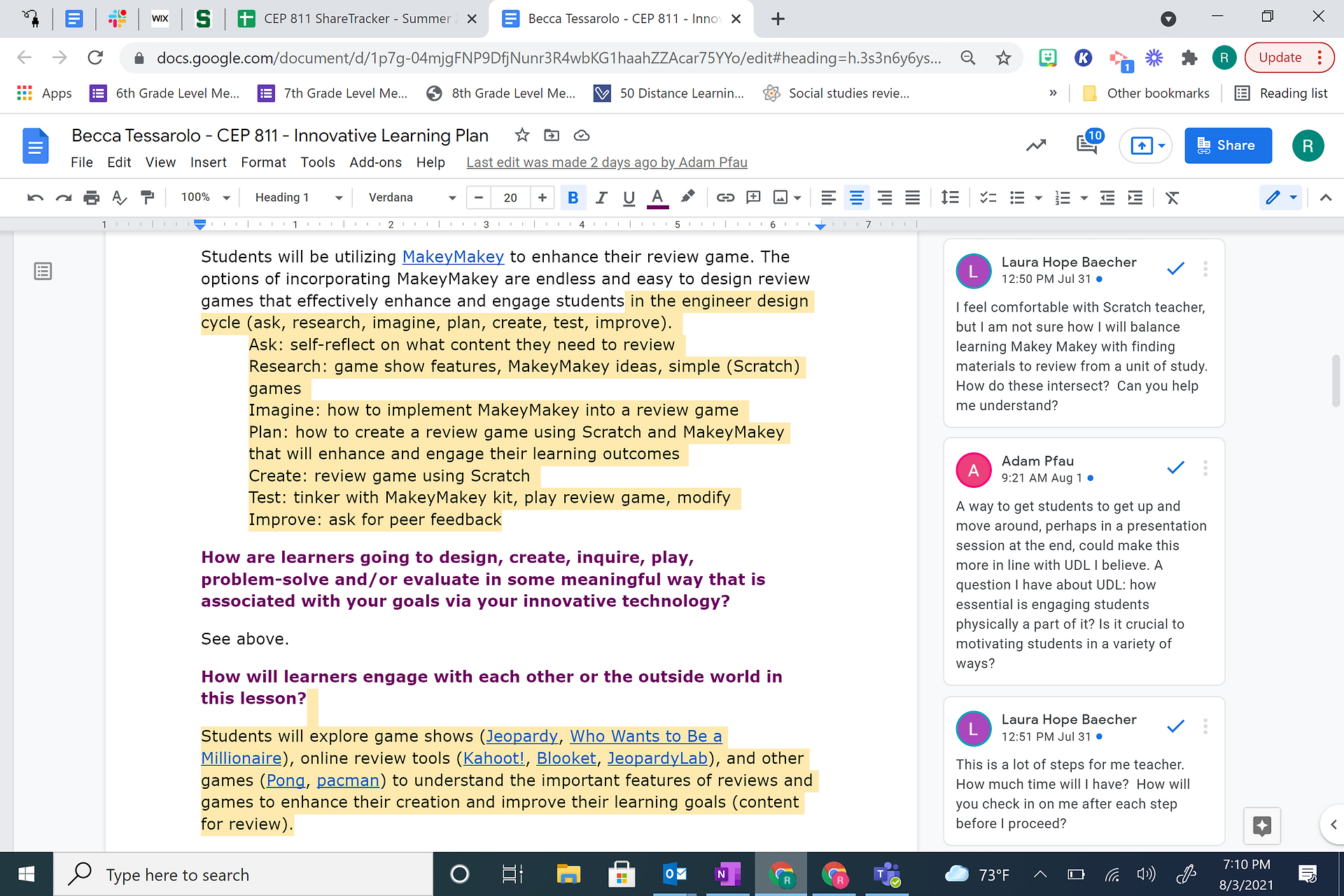The height and width of the screenshot is (896, 1344).
Task: Open the Explore tool
Action: [1262, 825]
